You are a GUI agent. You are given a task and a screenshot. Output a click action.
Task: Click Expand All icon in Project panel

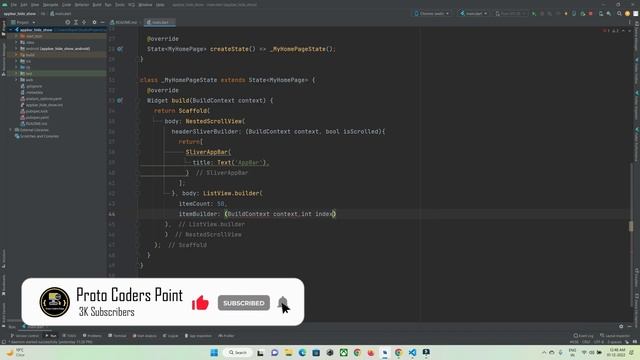coord(76,22)
